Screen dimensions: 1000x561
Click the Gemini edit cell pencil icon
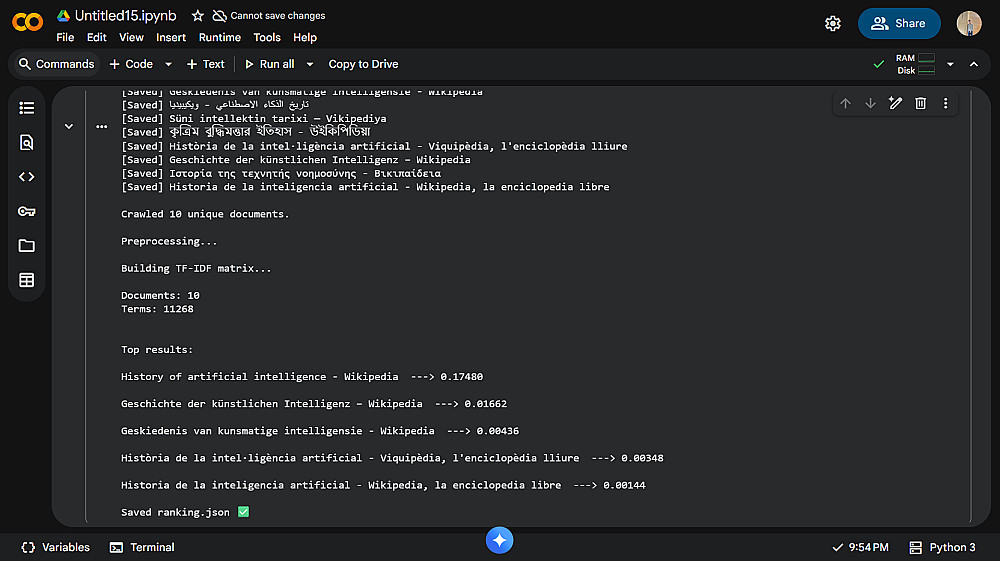click(895, 103)
